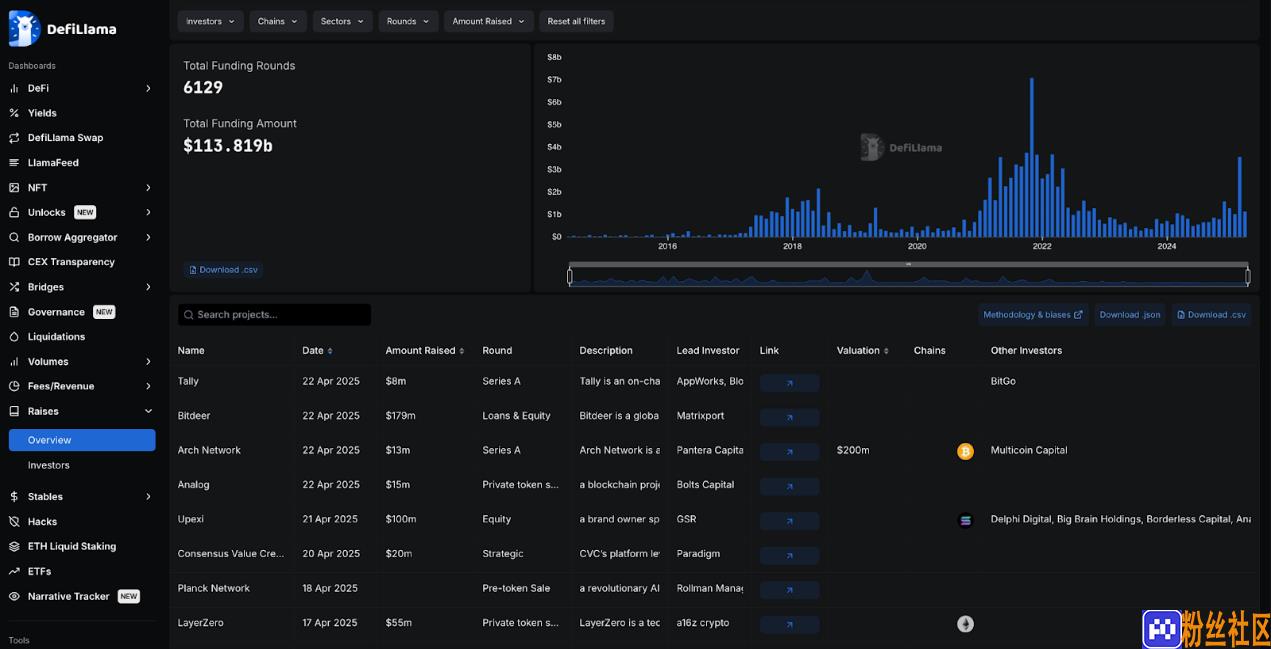Screen dimensions: 1271x649
Task: Expand the Bridges sidebar section chevron
Action: (148, 287)
